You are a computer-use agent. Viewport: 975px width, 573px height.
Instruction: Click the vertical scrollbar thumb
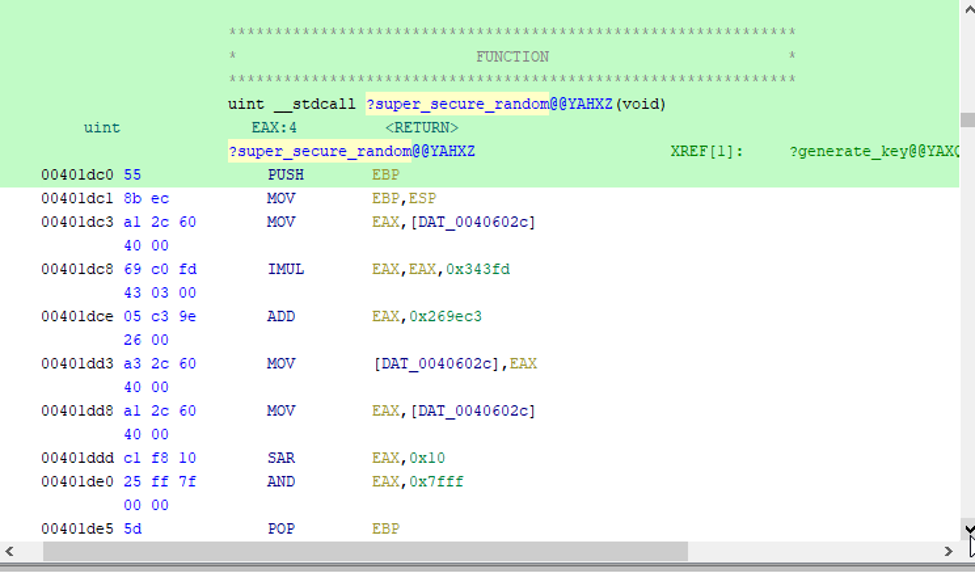[967, 120]
